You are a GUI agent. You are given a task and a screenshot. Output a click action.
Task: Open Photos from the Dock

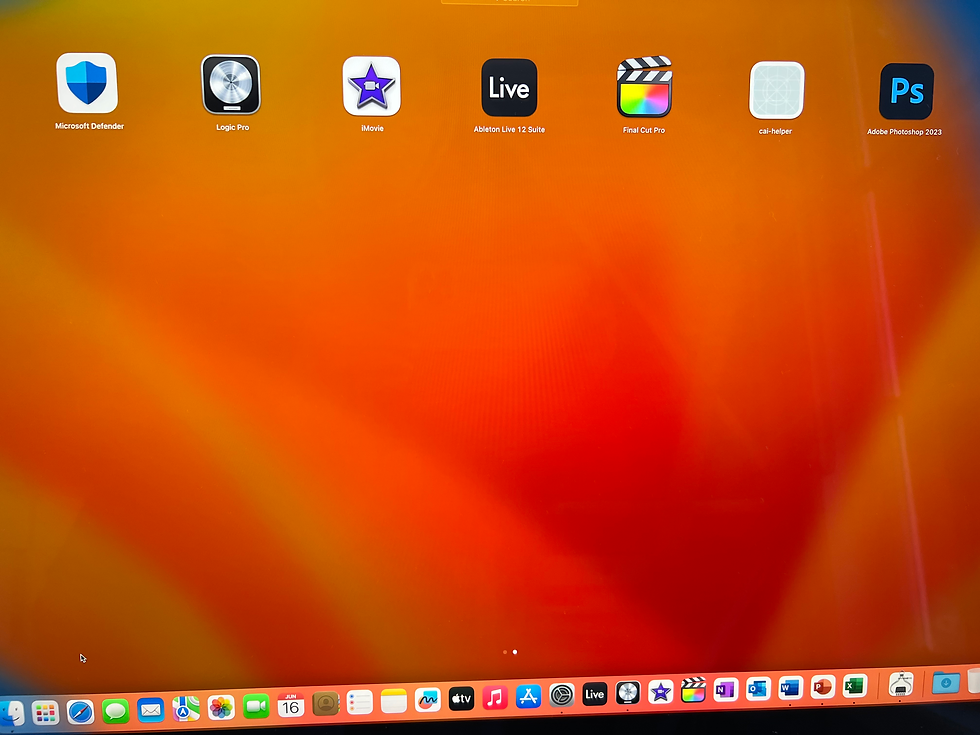[x=221, y=708]
